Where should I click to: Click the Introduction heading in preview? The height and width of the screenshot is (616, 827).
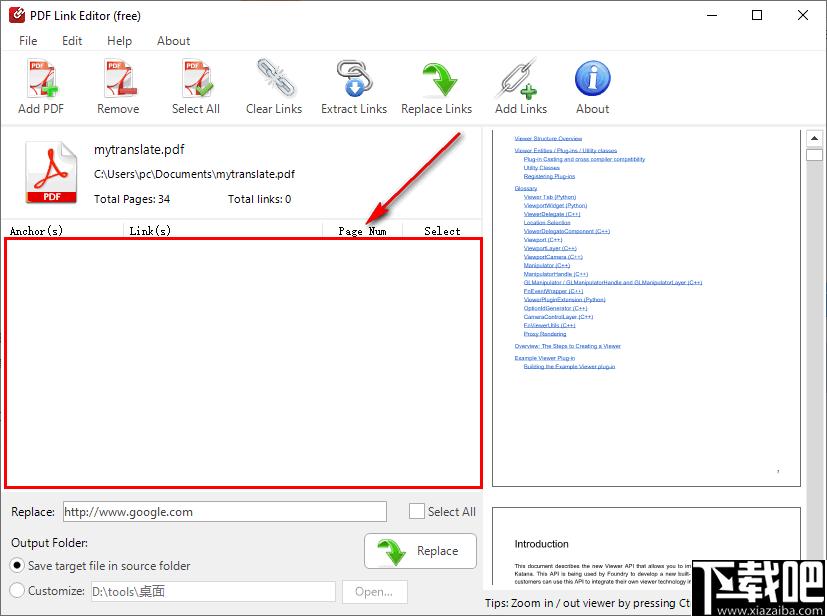[541, 544]
